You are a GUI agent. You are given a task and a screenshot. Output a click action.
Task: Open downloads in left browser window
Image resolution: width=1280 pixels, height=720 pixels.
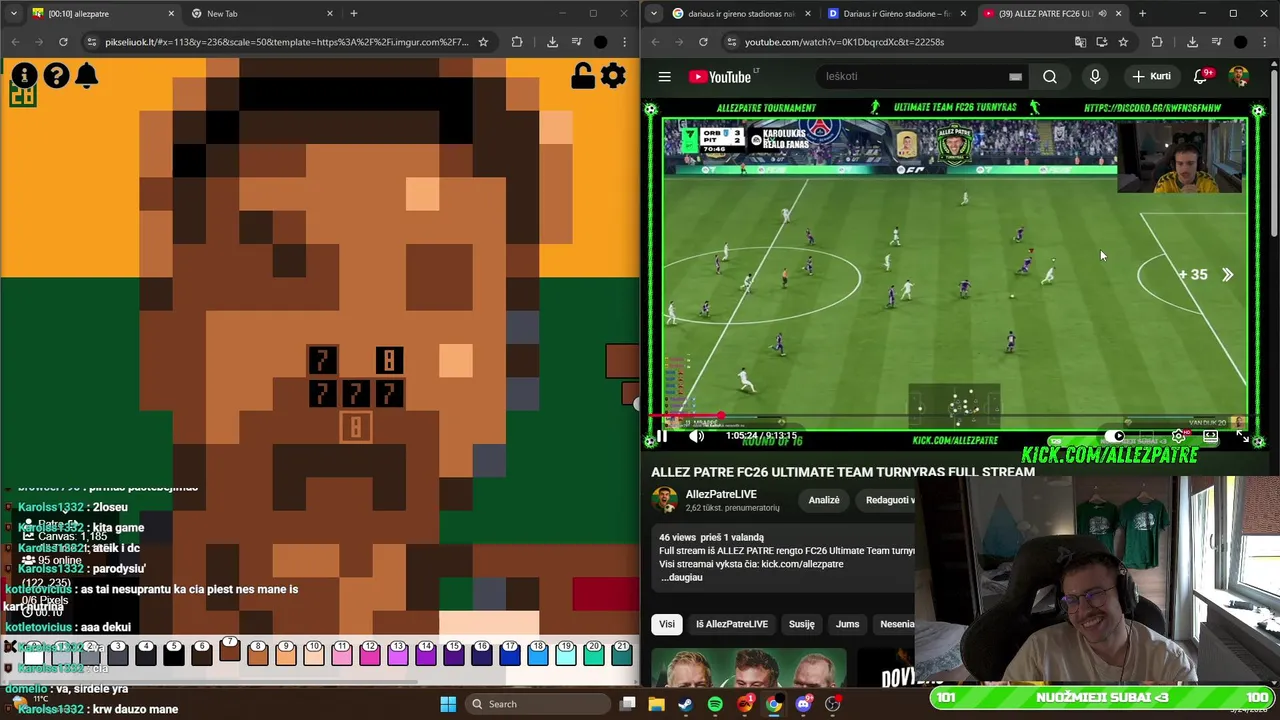(x=552, y=42)
